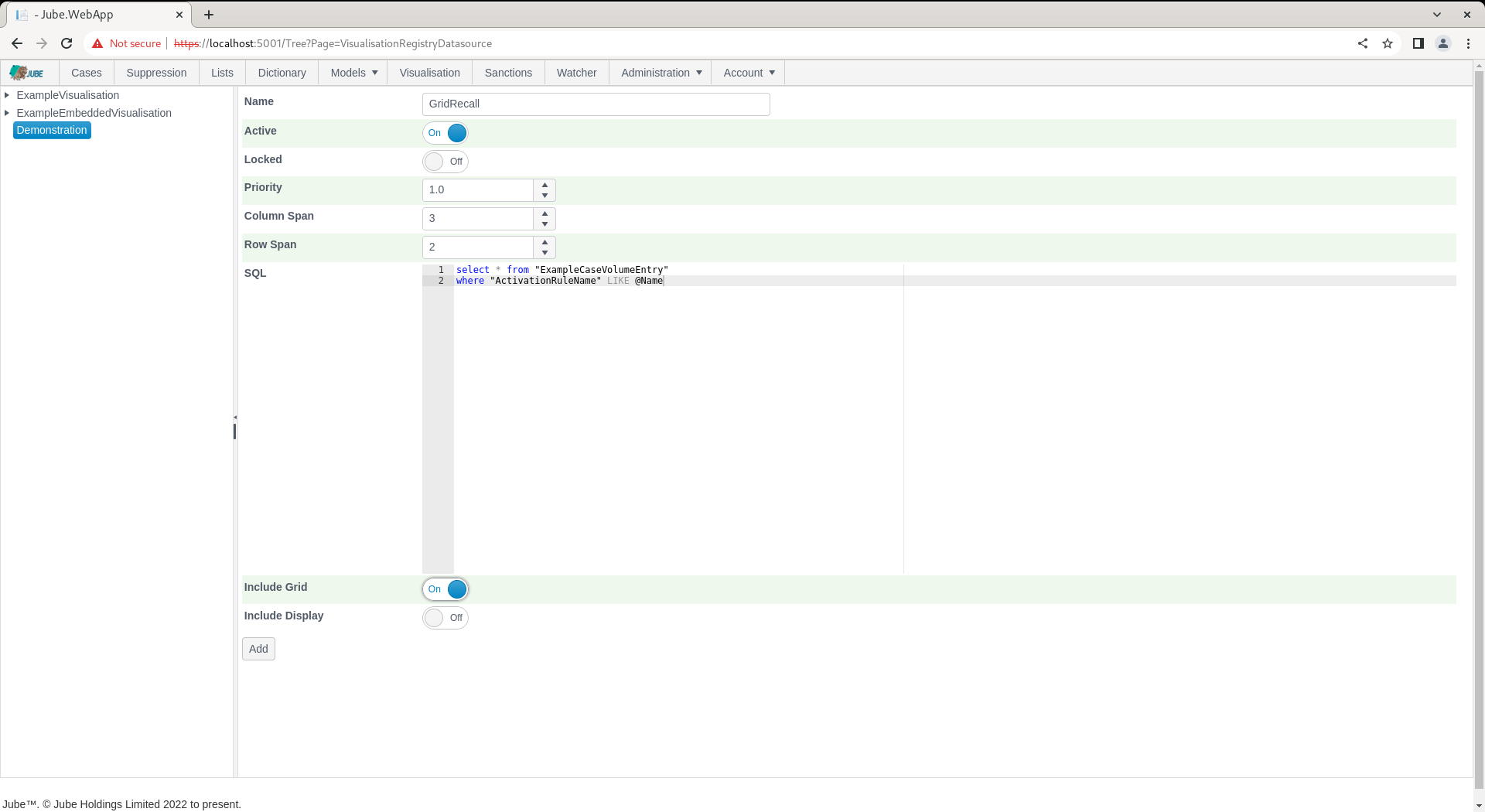
Task: Reload the current page
Action: coord(67,43)
